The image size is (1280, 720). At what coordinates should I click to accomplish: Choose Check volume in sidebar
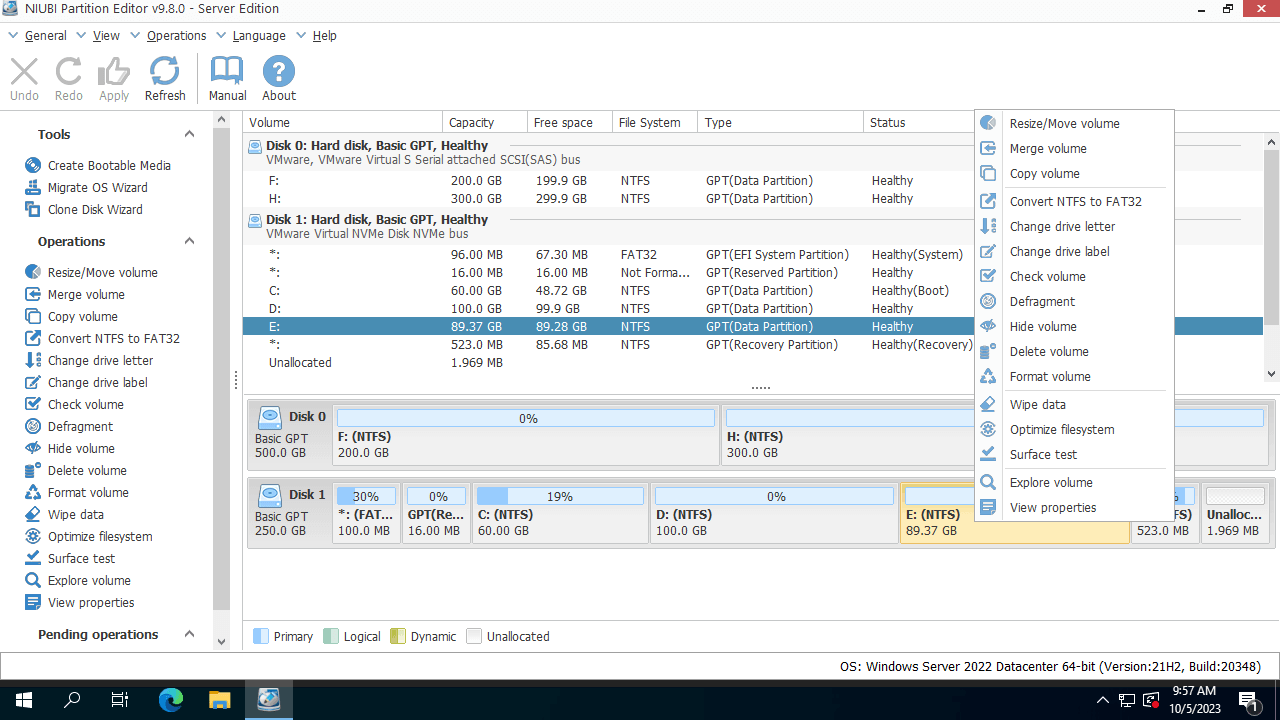pos(74,405)
